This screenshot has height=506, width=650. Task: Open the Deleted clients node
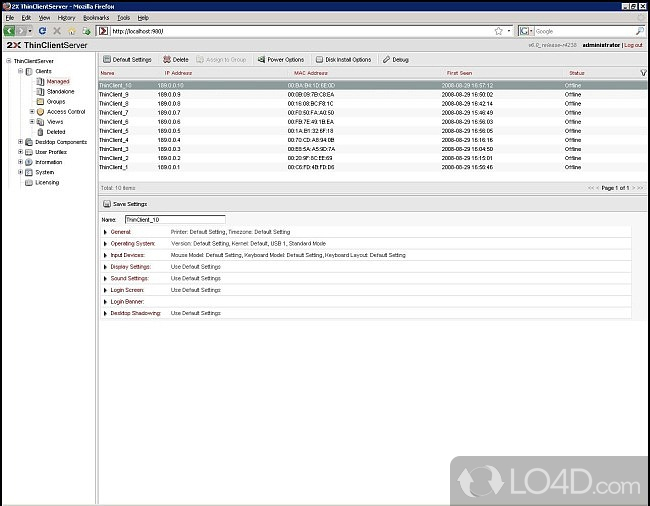(56, 132)
